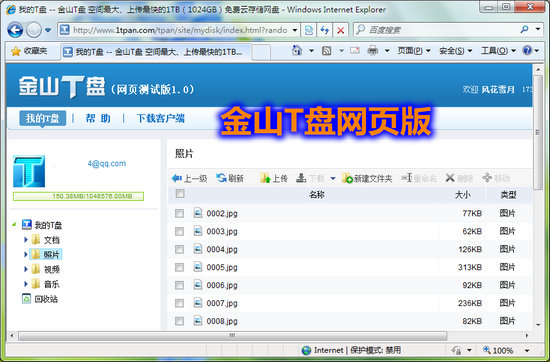Stop page loading with red X icon
The height and width of the screenshot is (362, 550).
(340, 30)
